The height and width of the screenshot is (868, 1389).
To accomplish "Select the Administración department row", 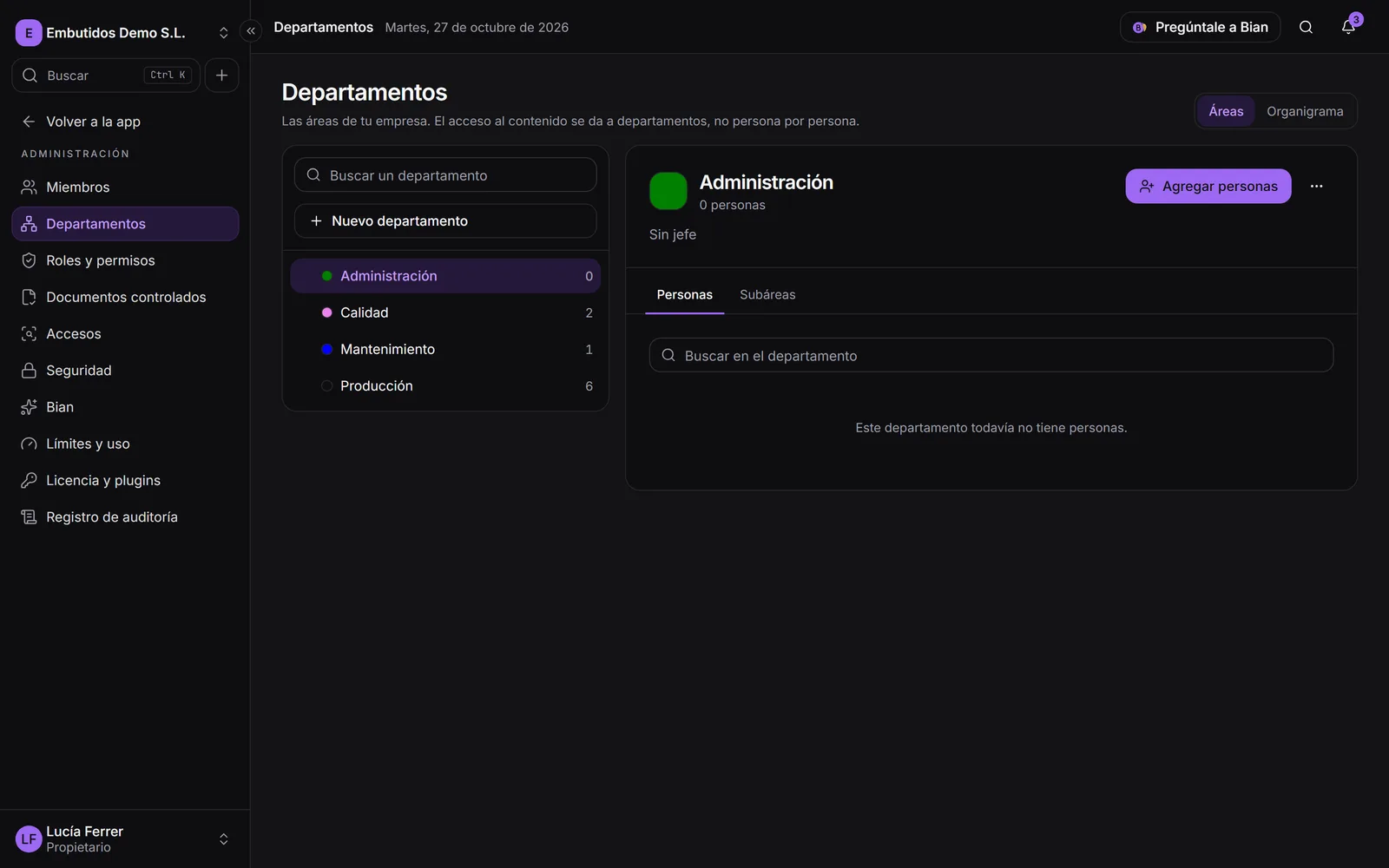I will coord(445,276).
